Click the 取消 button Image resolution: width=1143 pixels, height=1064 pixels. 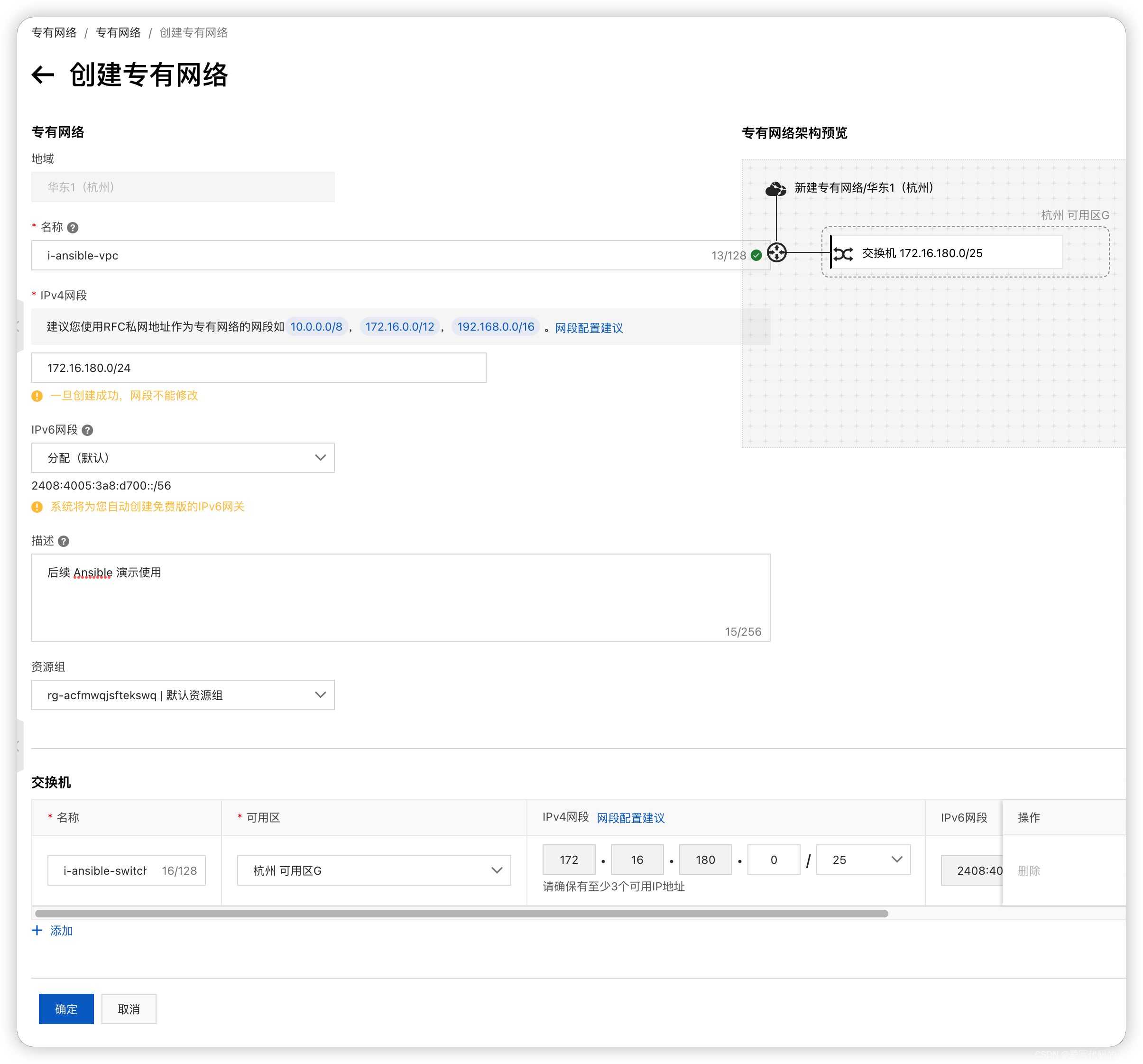click(x=129, y=1009)
